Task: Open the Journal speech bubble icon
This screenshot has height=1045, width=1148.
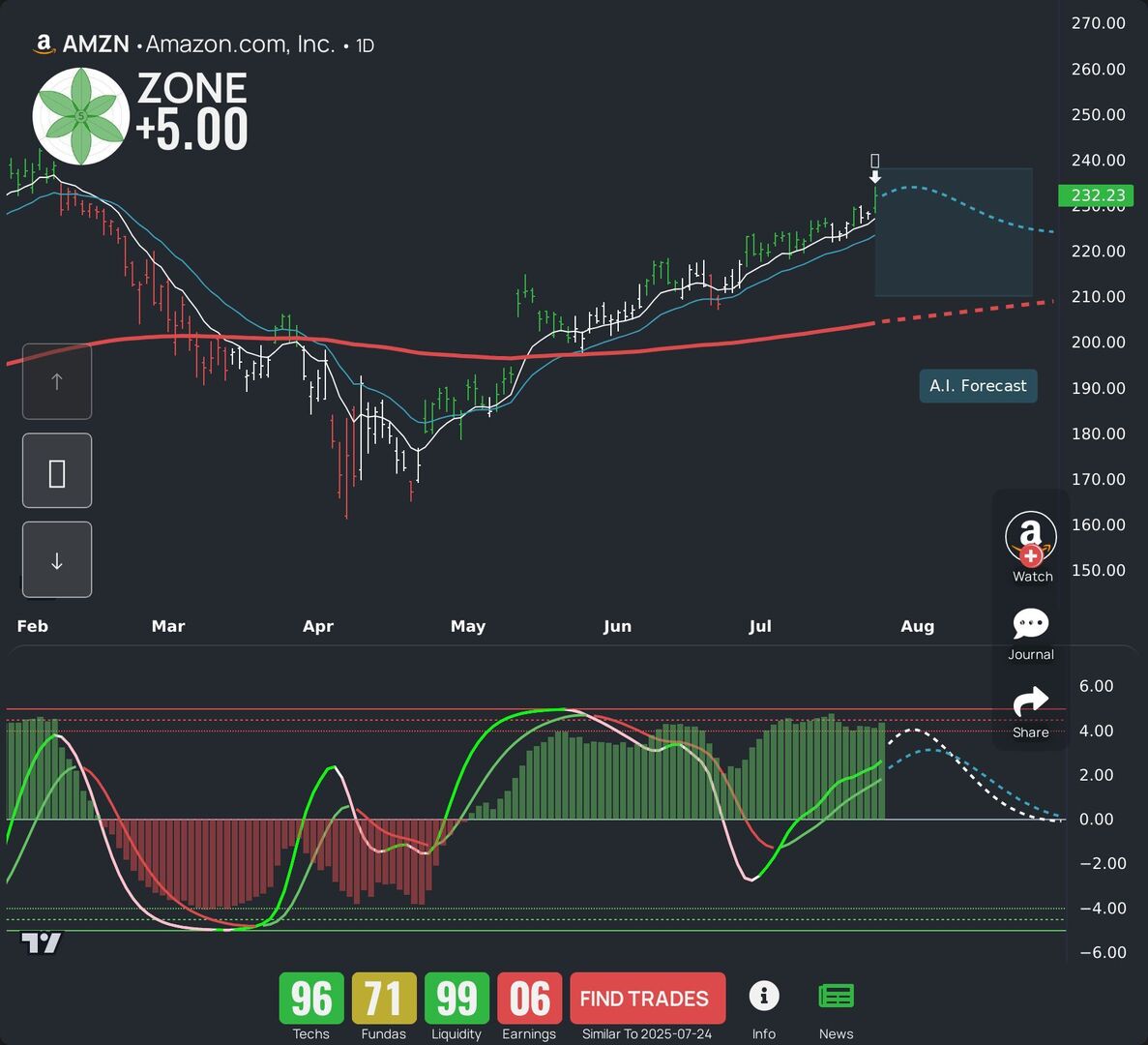Action: [1031, 624]
